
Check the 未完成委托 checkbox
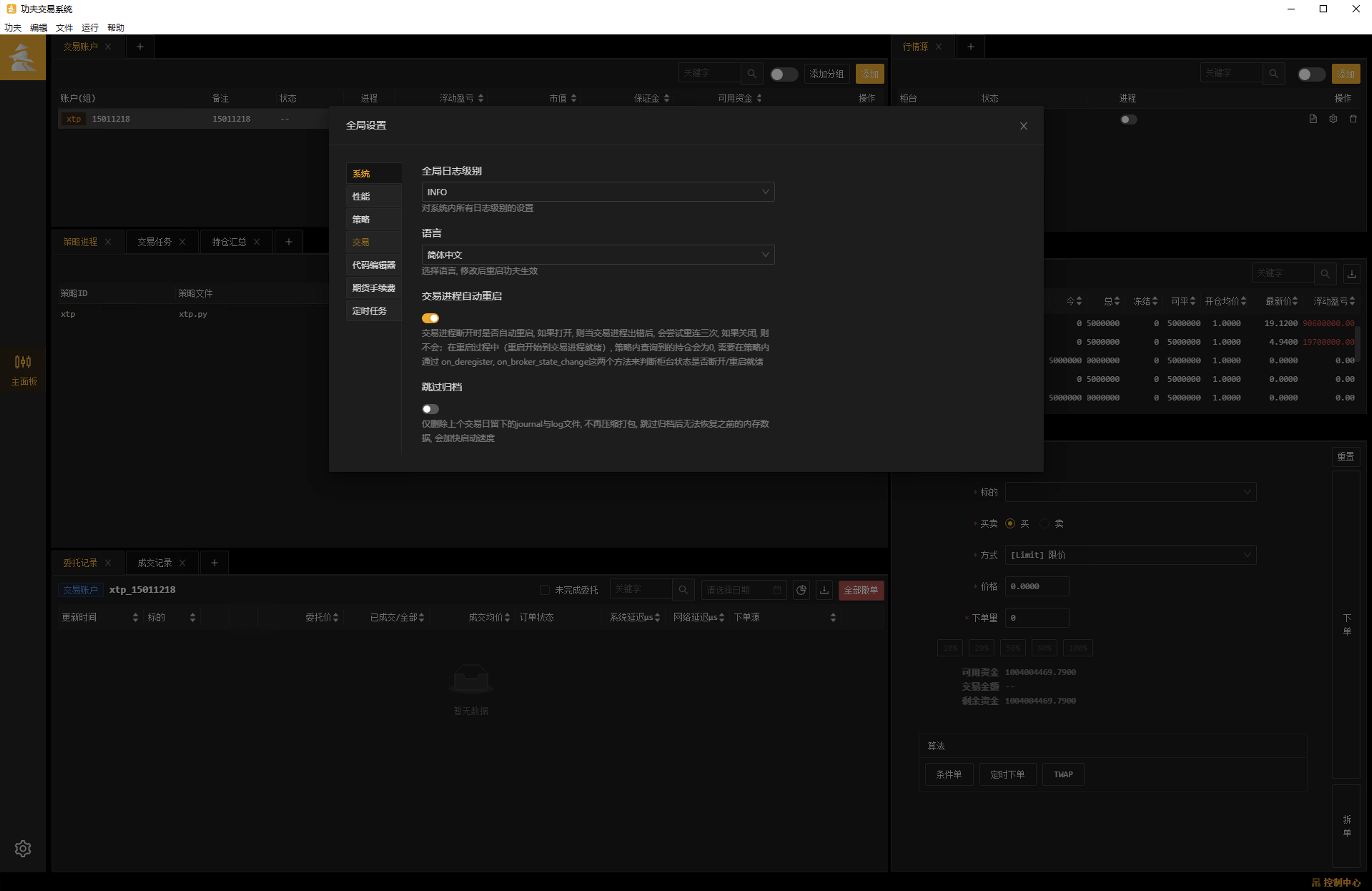(544, 589)
